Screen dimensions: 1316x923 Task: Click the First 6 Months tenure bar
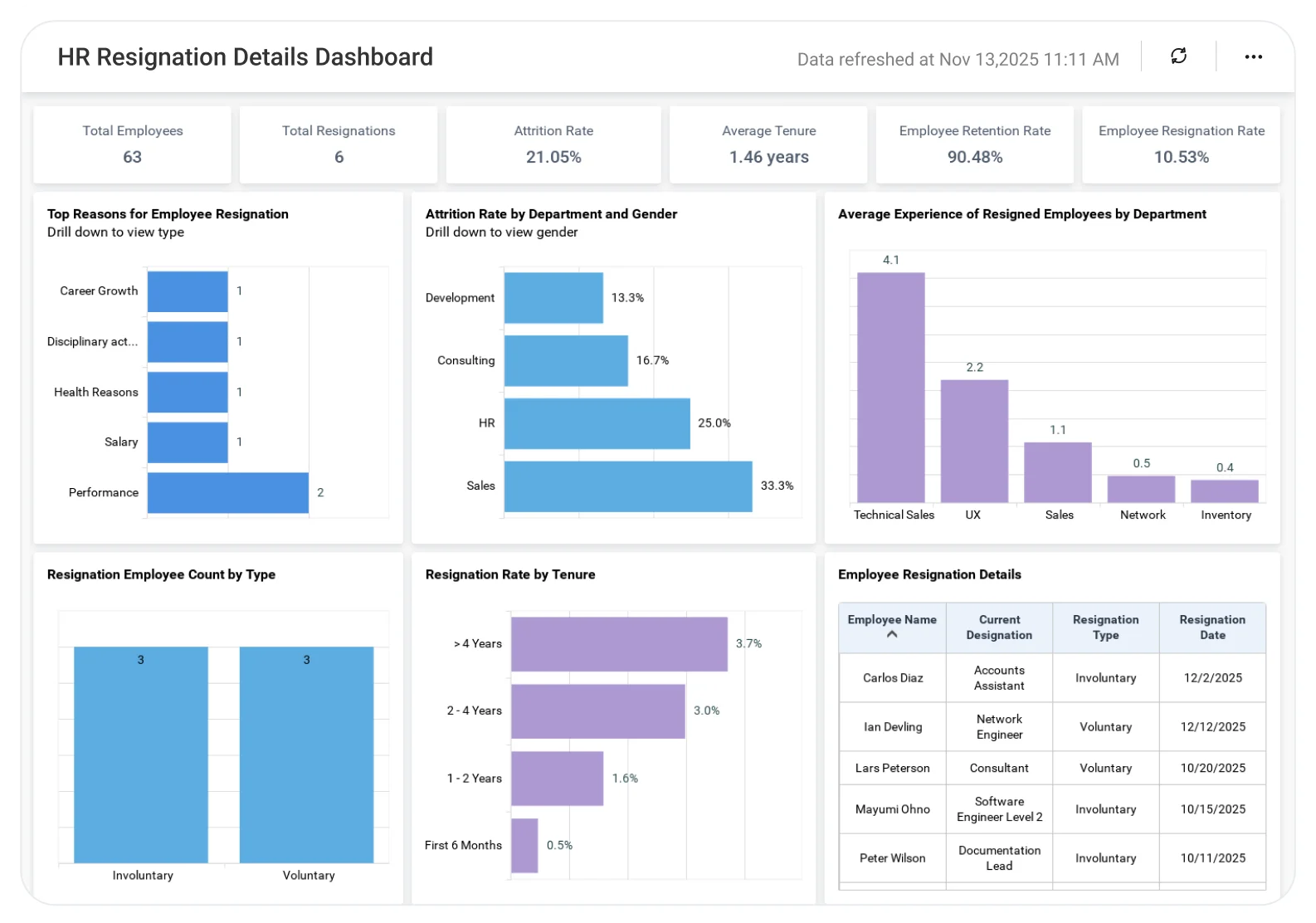coord(524,846)
